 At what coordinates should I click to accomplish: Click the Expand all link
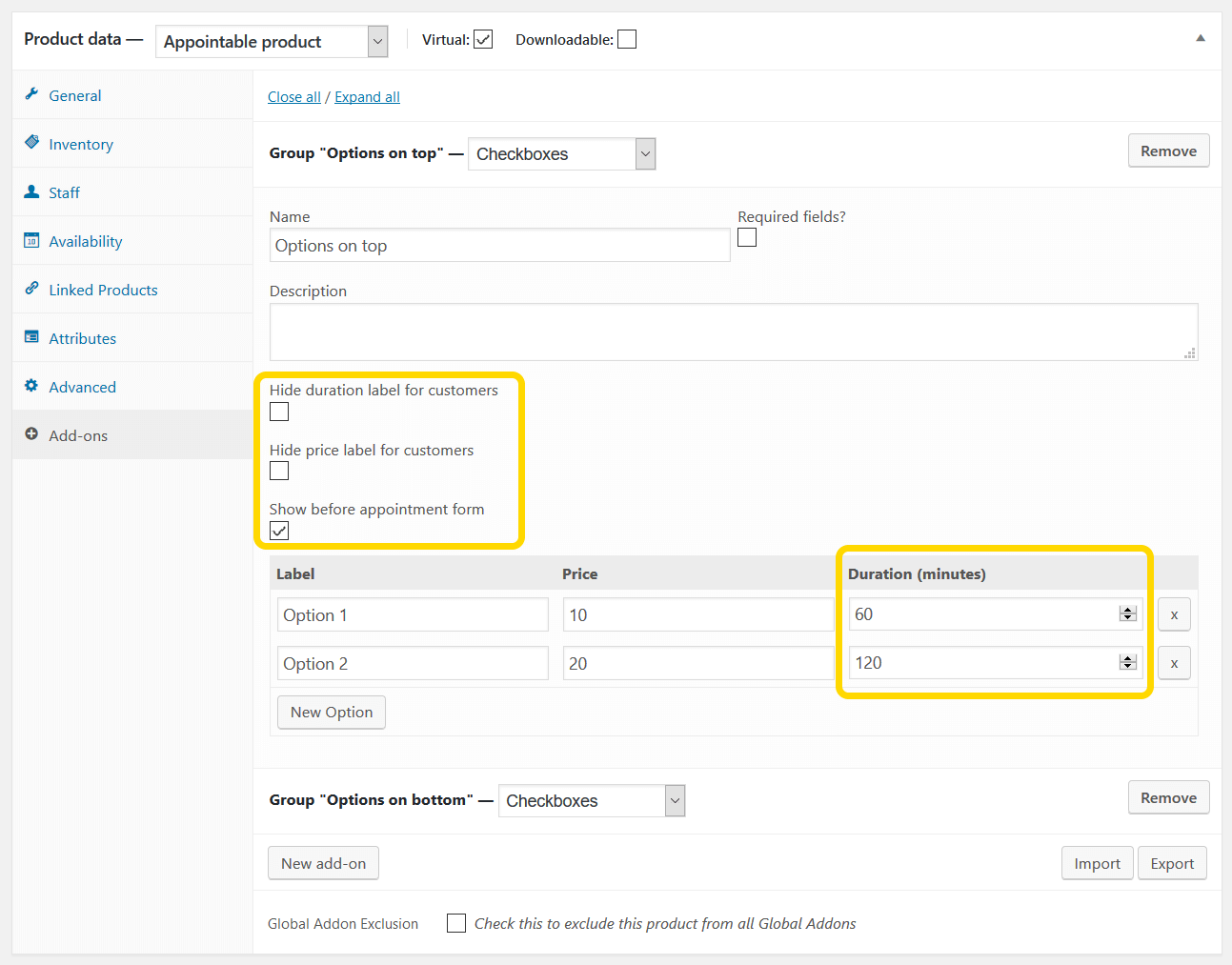click(367, 96)
